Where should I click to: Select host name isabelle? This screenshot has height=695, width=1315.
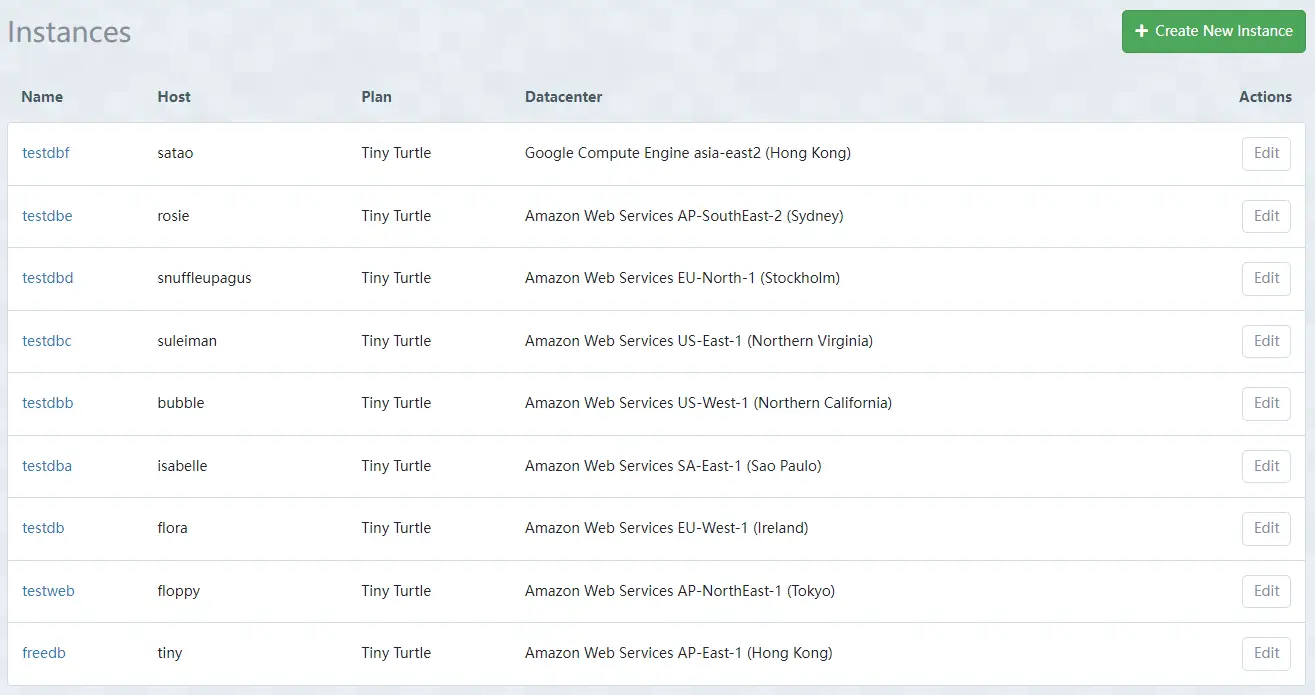pyautogui.click(x=183, y=466)
